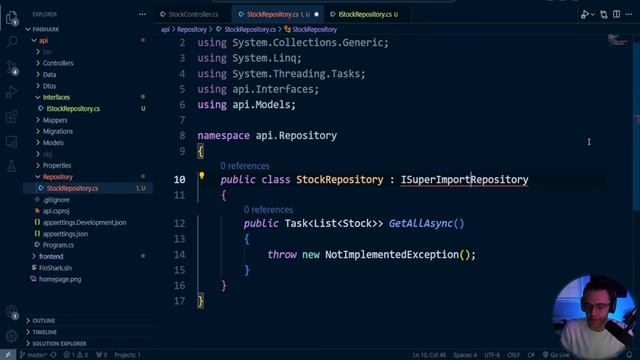Change CRLF end of line sequence
The image size is (640, 360).
click(x=513, y=355)
